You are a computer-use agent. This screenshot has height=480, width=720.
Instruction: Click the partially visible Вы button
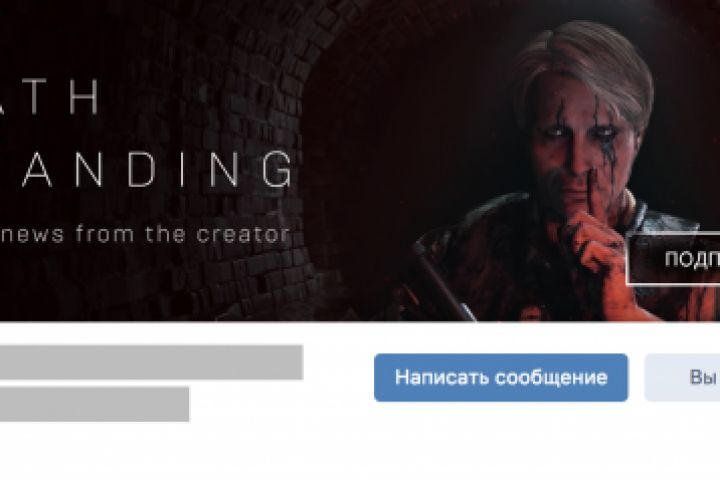683,378
